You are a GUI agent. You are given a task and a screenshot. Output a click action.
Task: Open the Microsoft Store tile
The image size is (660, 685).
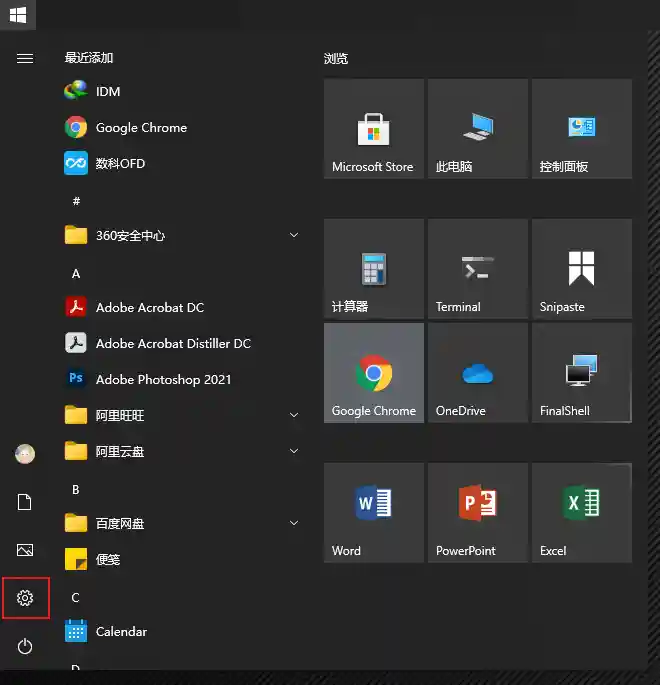tap(374, 128)
